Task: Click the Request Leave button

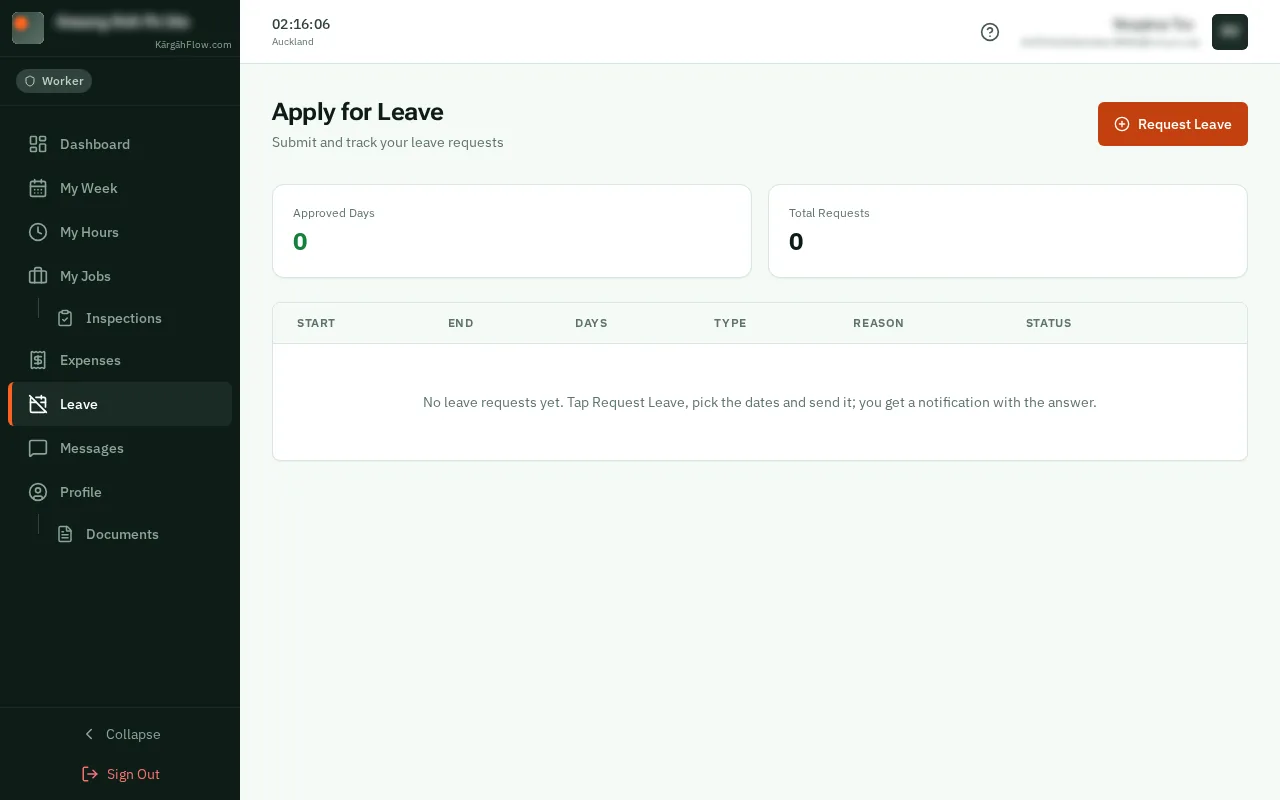Action: 1173,124
